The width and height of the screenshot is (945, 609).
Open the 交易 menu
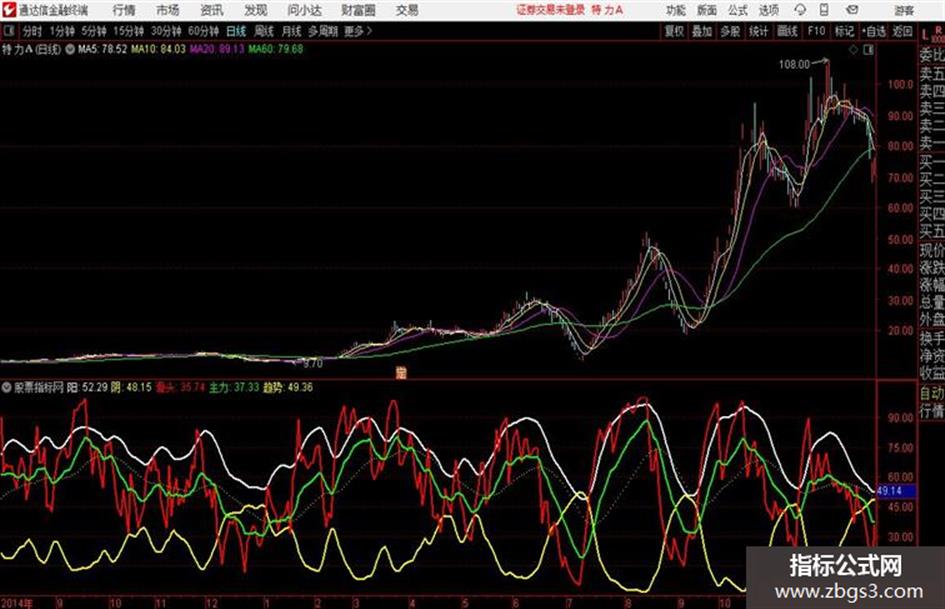pos(407,10)
